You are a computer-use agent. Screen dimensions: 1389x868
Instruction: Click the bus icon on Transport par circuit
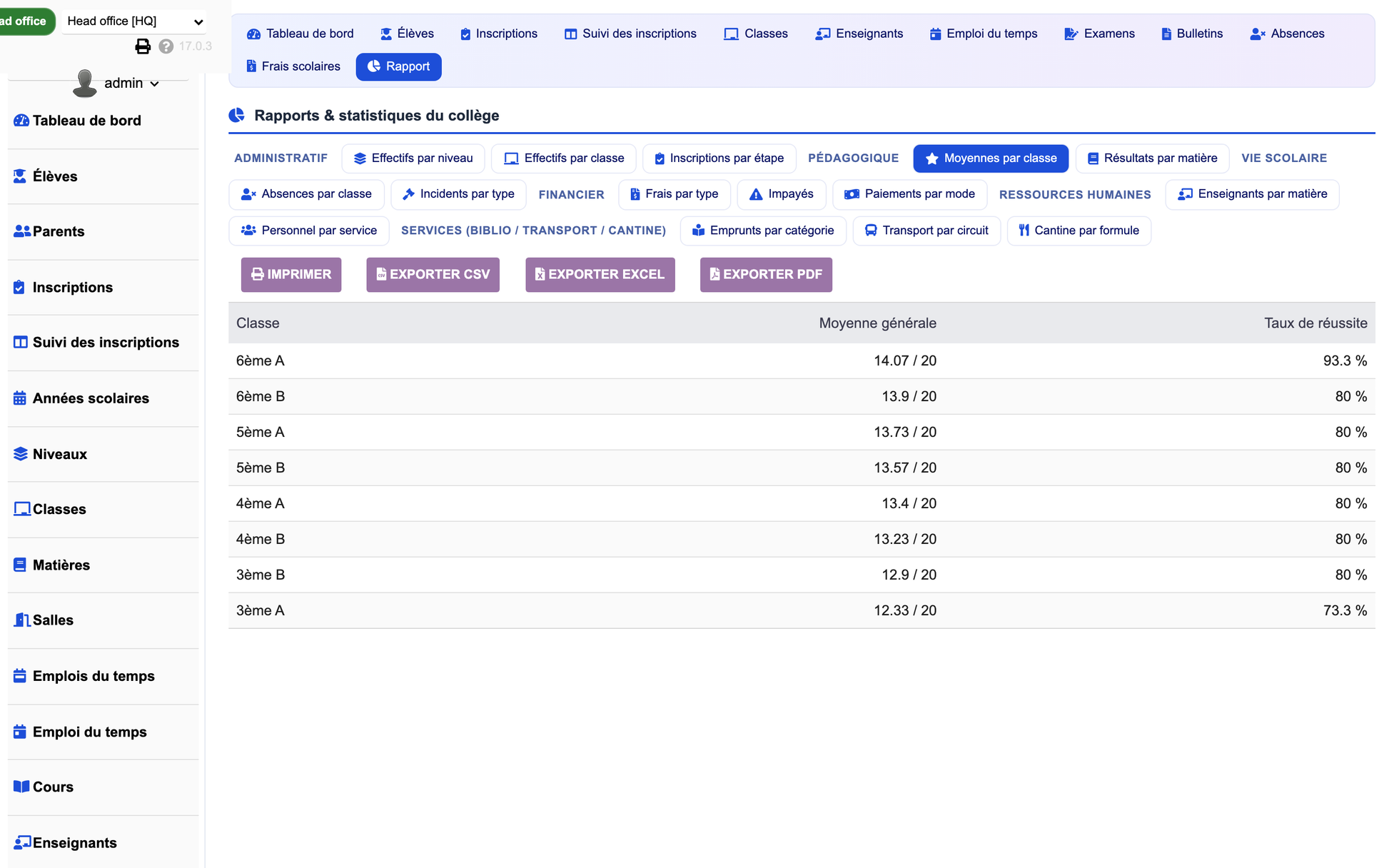coord(871,231)
